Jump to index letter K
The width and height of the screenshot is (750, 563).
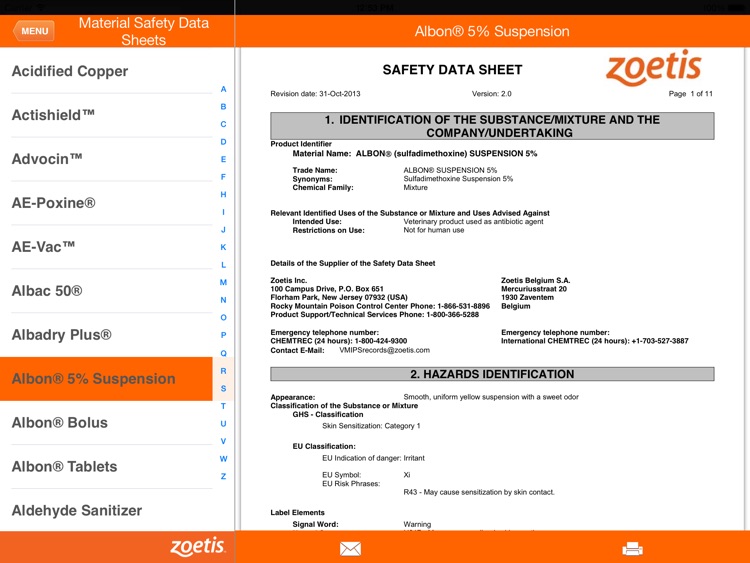[x=223, y=247]
